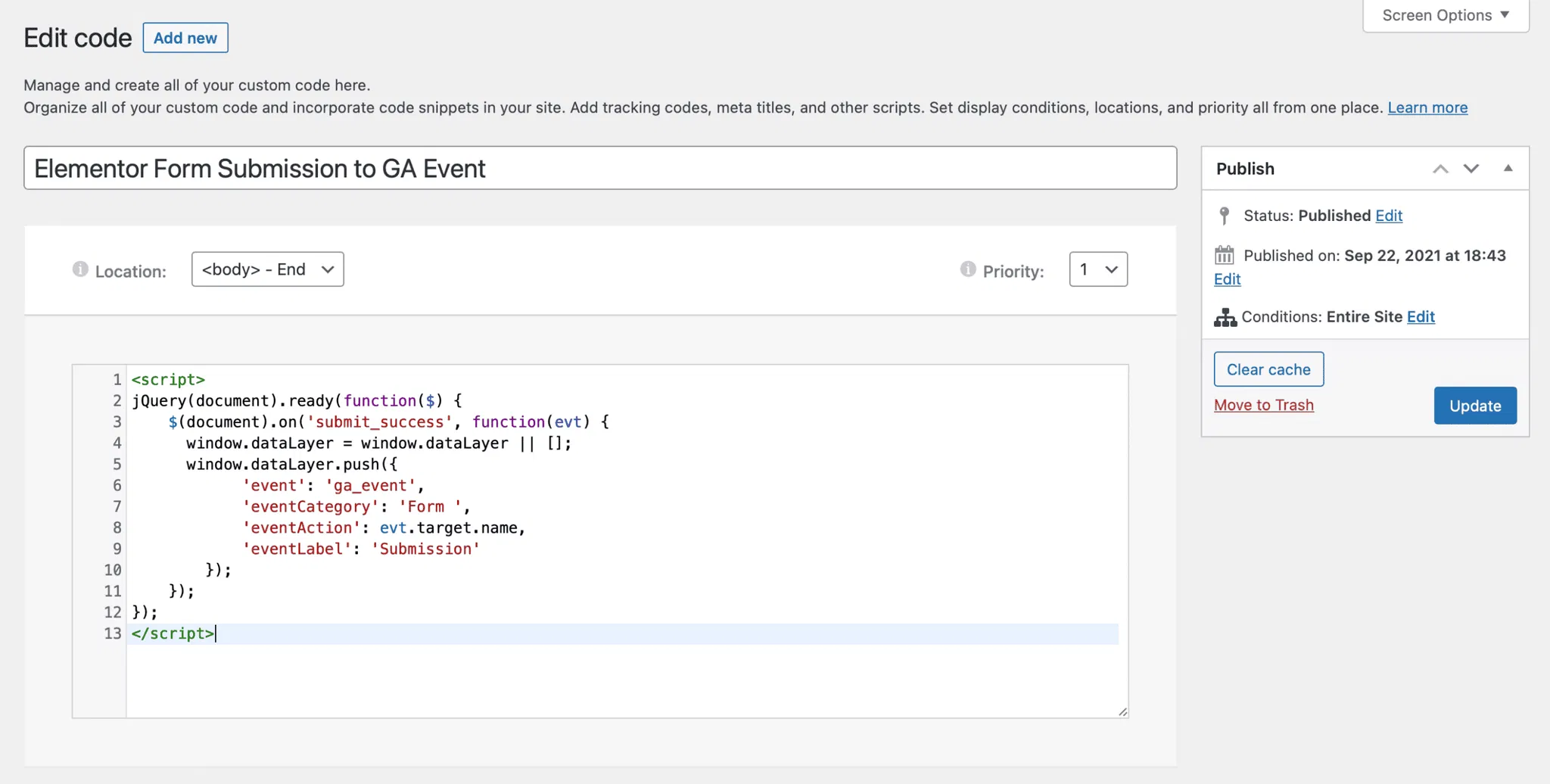
Task: Open the Learn more link
Action: (1427, 107)
